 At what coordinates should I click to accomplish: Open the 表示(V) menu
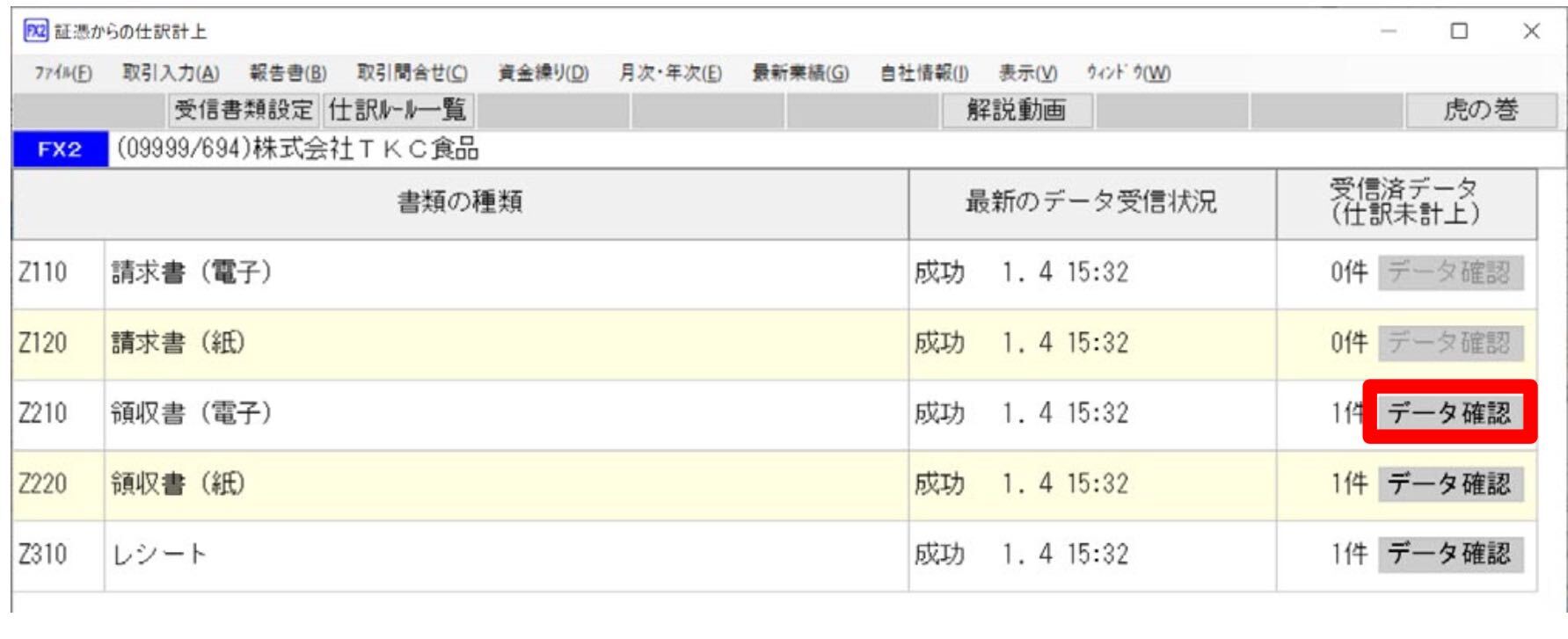click(1028, 75)
